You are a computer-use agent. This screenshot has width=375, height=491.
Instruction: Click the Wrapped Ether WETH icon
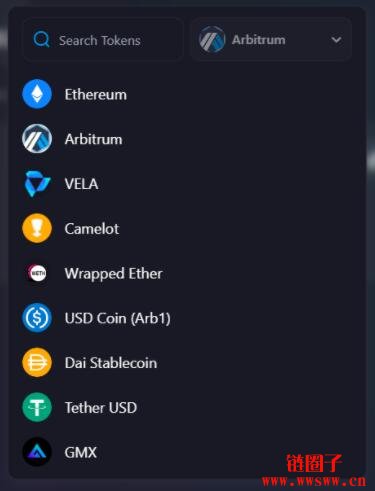(37, 273)
